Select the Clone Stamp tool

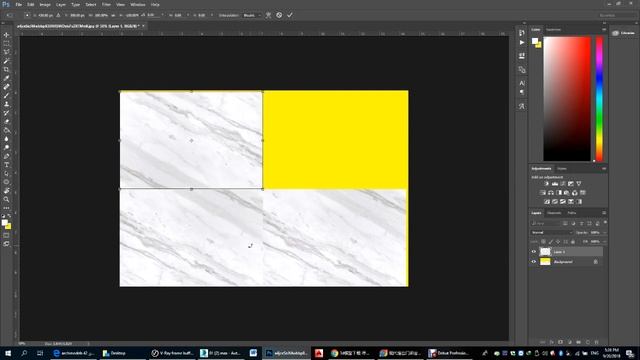(6, 104)
